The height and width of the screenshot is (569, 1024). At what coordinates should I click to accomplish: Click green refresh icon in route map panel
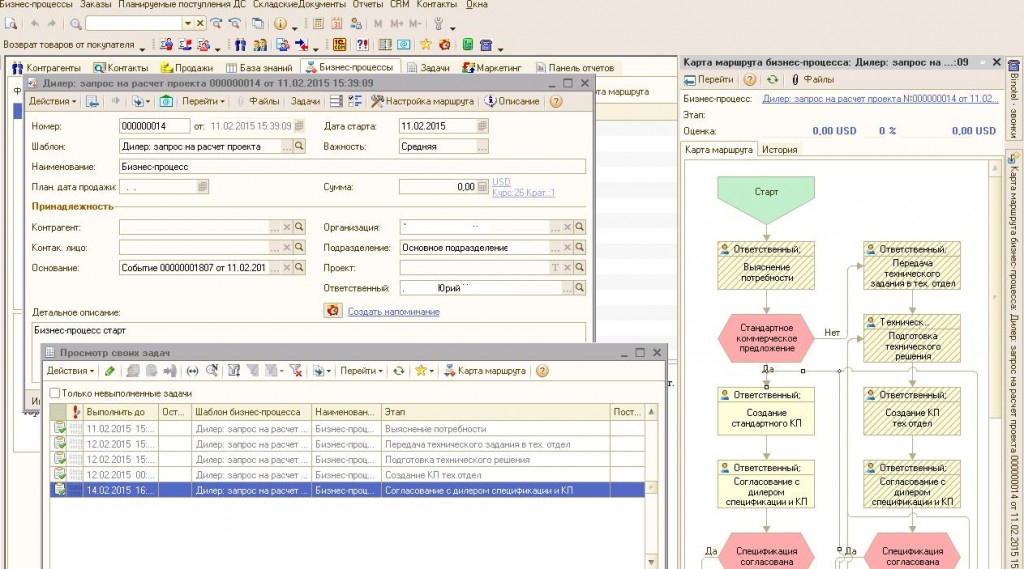coord(773,80)
